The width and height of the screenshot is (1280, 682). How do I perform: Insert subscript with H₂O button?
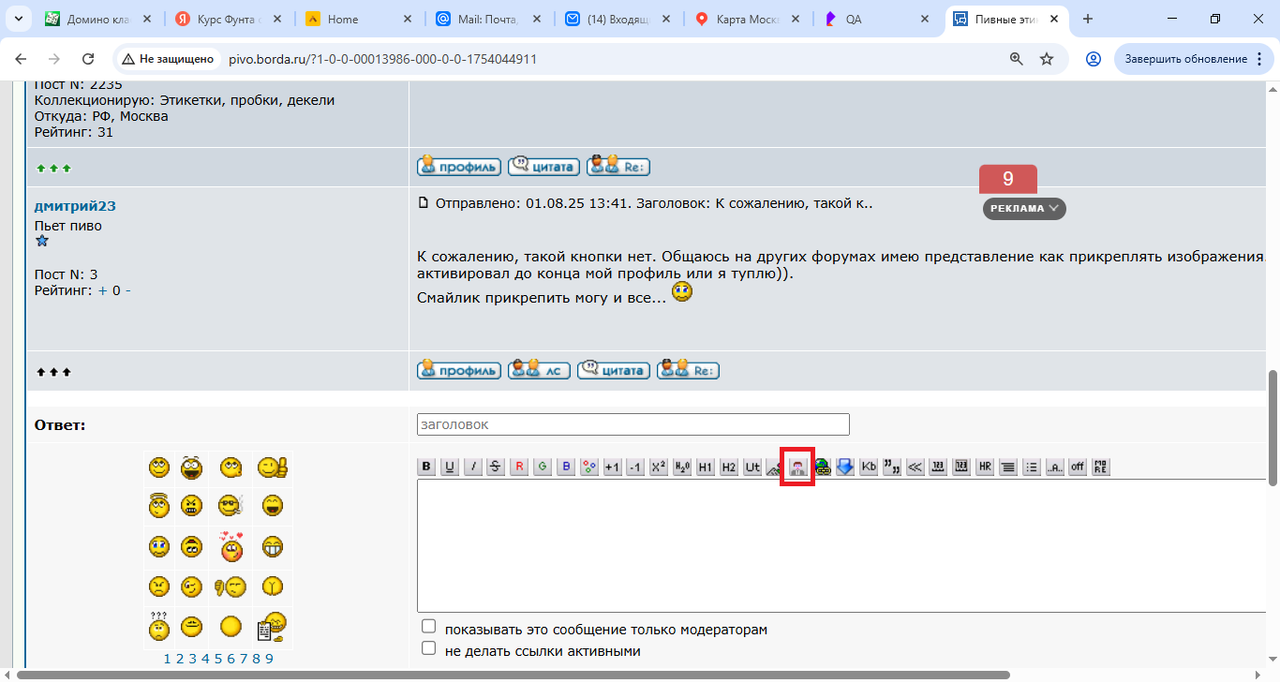tap(682, 467)
